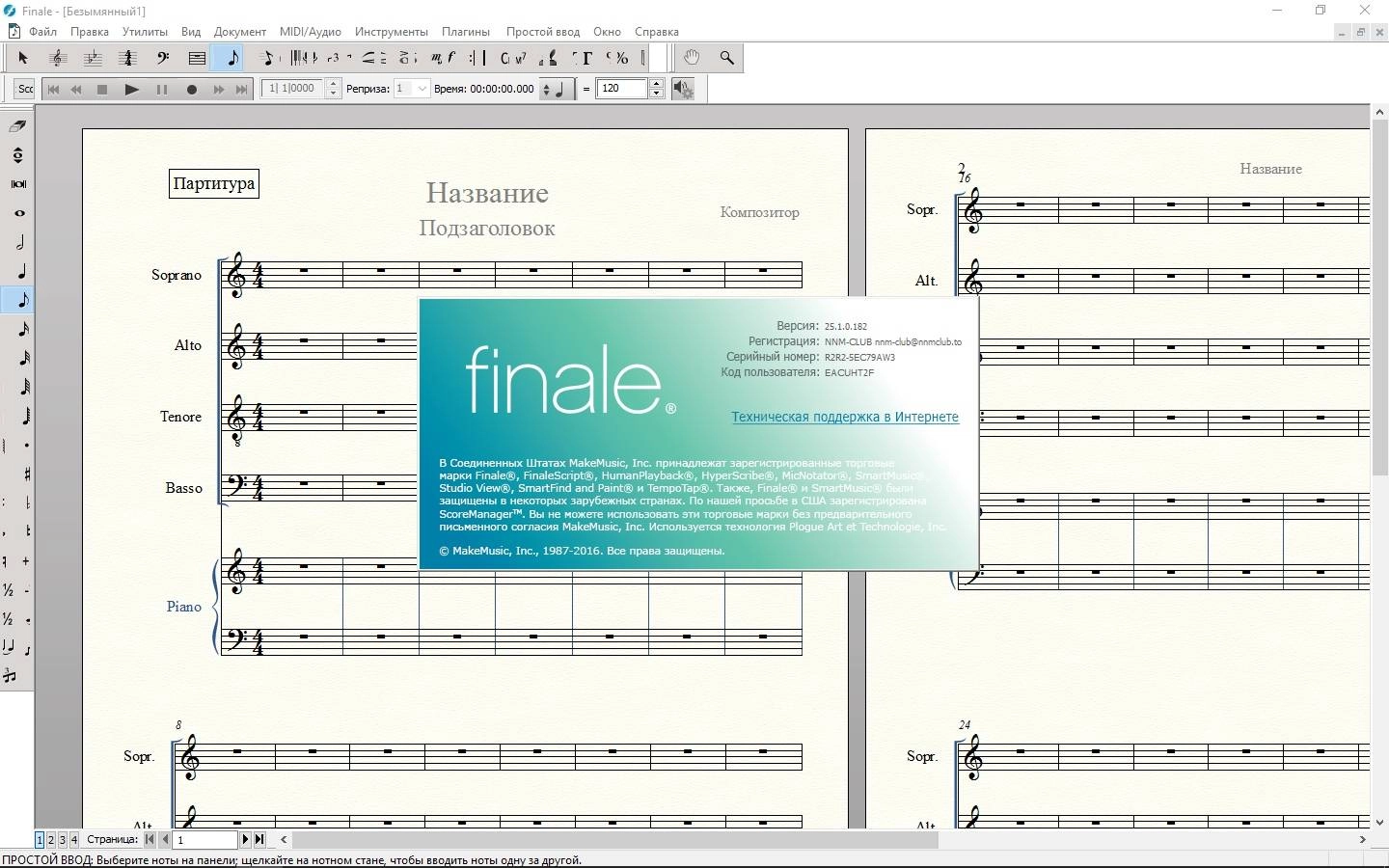Image resolution: width=1389 pixels, height=868 pixels.
Task: Activate the Hand Grabber tool
Action: click(692, 58)
